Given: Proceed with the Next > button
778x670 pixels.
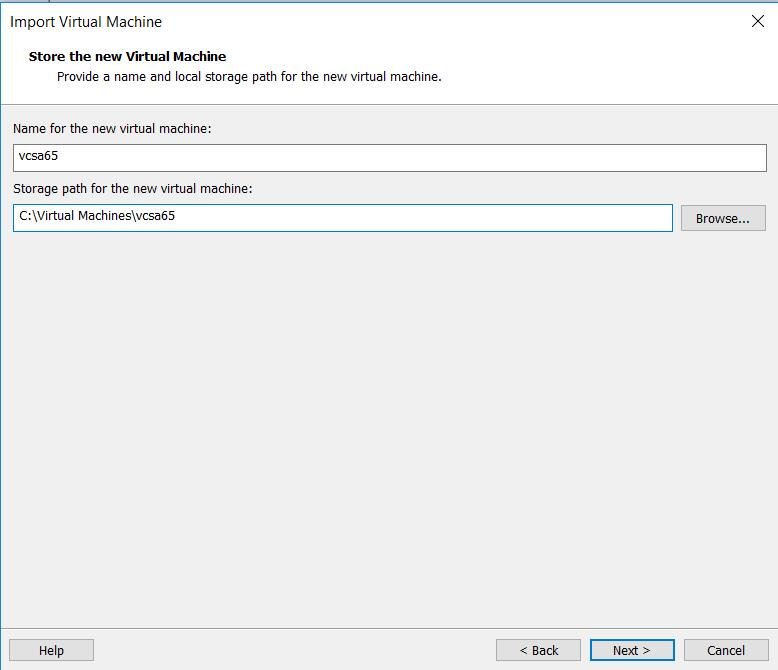Looking at the screenshot, I should [632, 650].
